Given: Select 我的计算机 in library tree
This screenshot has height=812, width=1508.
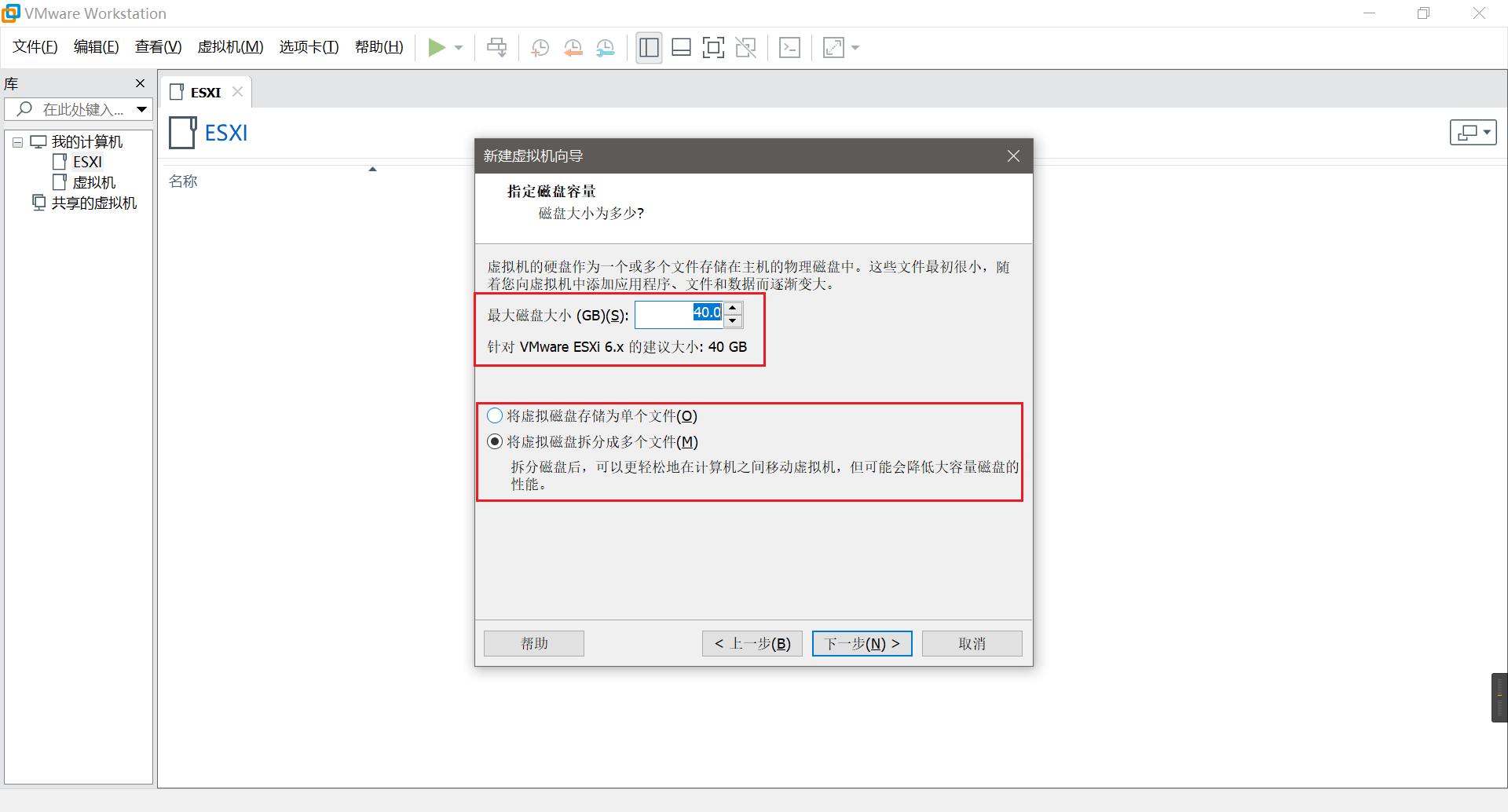Looking at the screenshot, I should (87, 142).
